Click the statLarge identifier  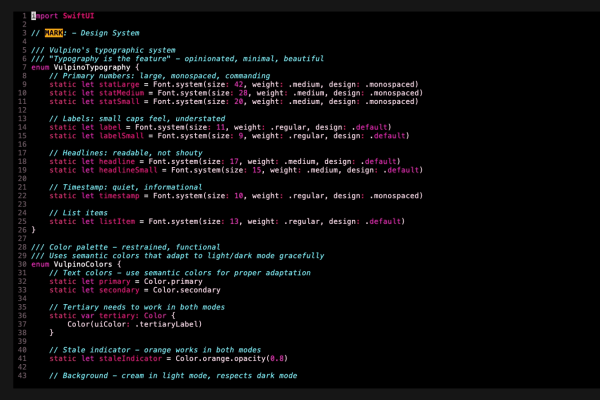[119, 84]
